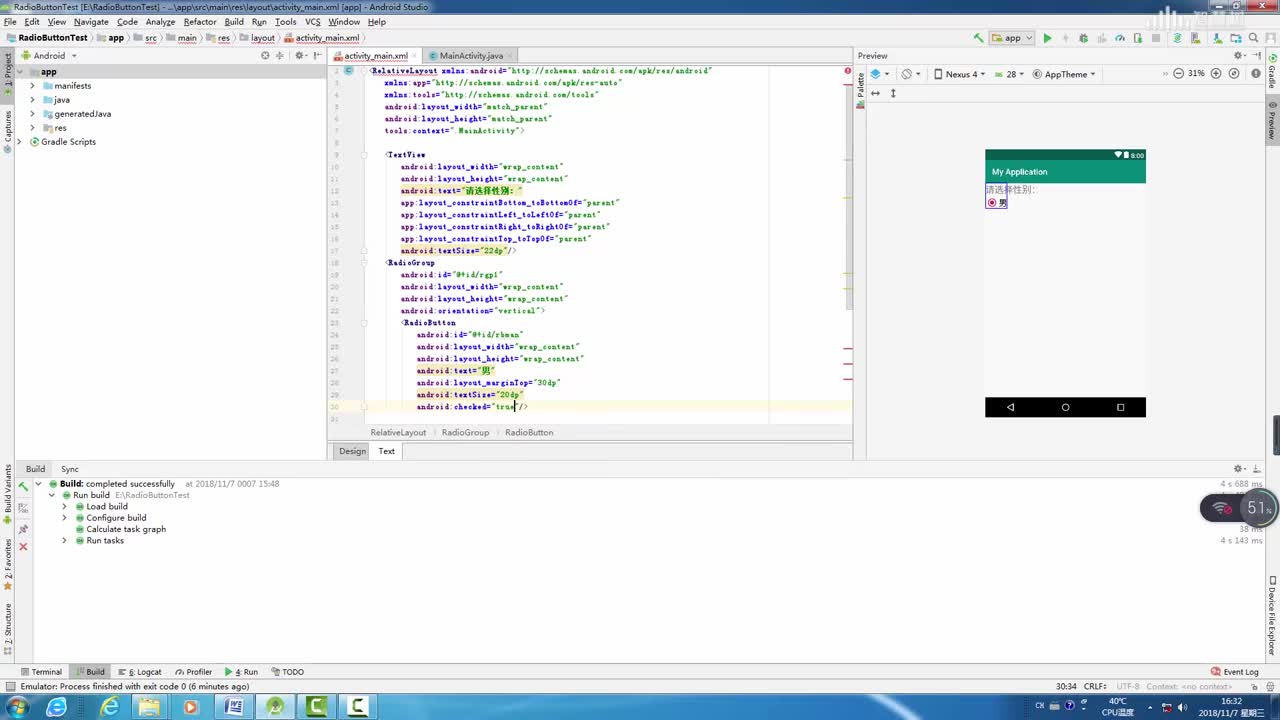Click the red X close icon in Build panel
The height and width of the screenshot is (720, 1280).
coord(23,546)
